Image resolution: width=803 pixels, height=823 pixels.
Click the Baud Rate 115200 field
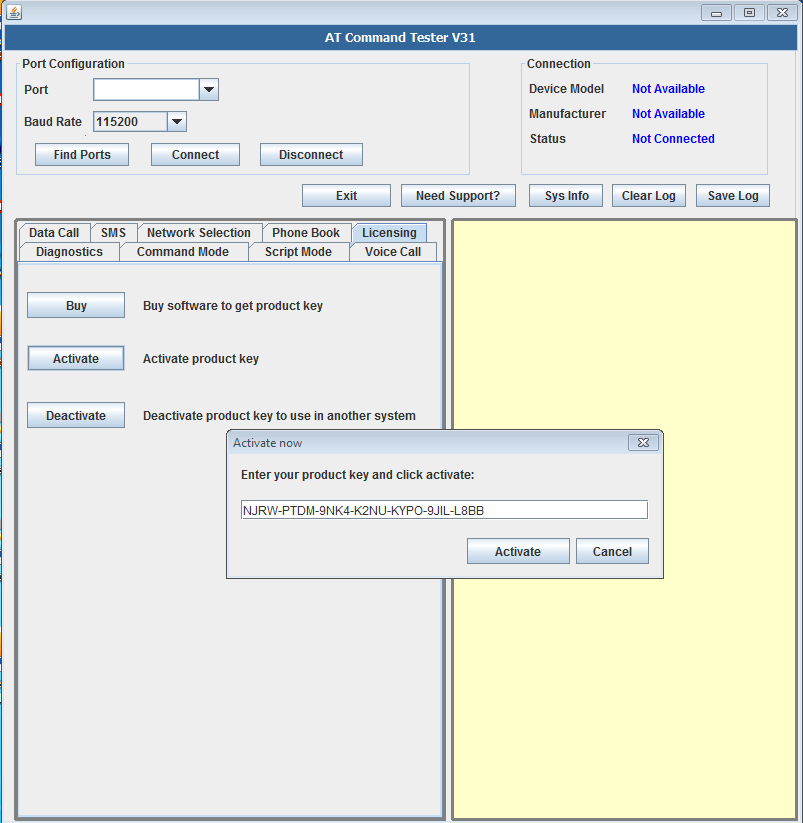(x=131, y=122)
